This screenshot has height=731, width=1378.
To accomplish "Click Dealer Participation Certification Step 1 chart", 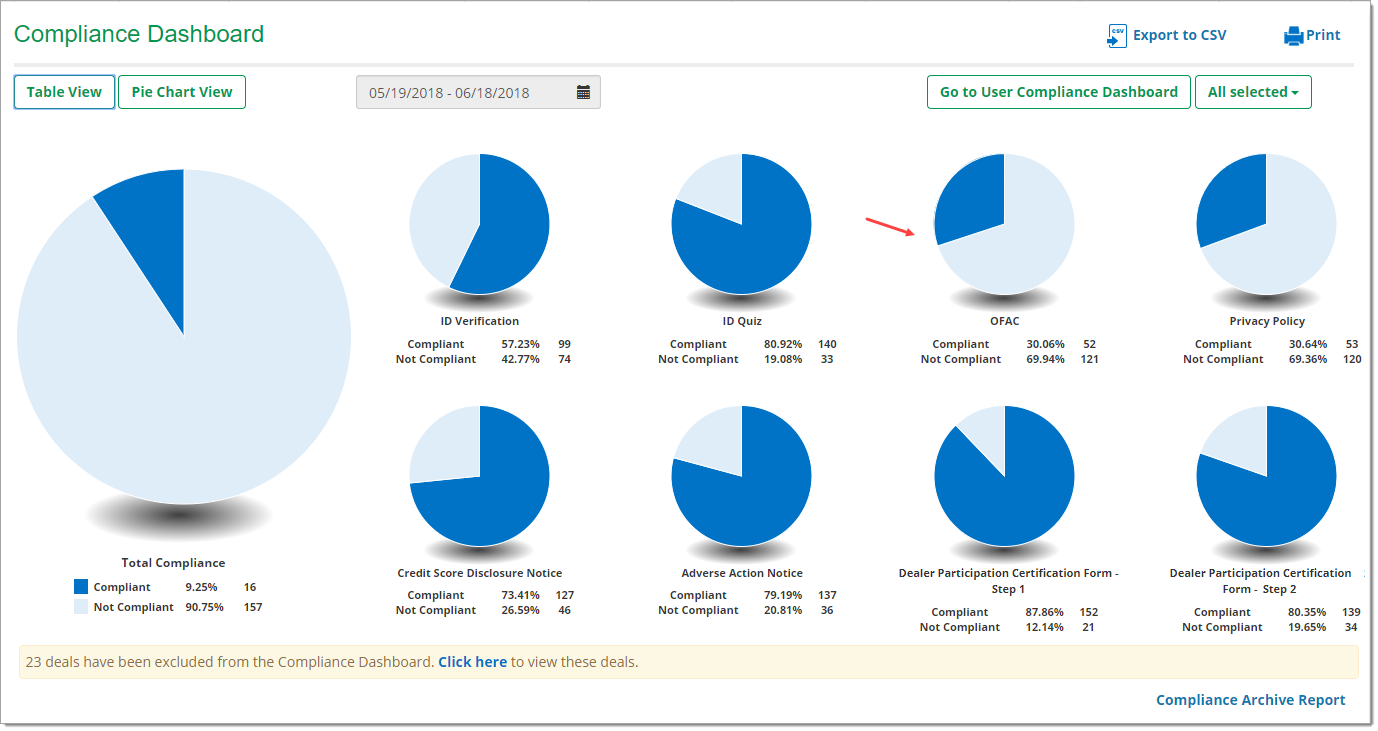I will pos(1004,475).
